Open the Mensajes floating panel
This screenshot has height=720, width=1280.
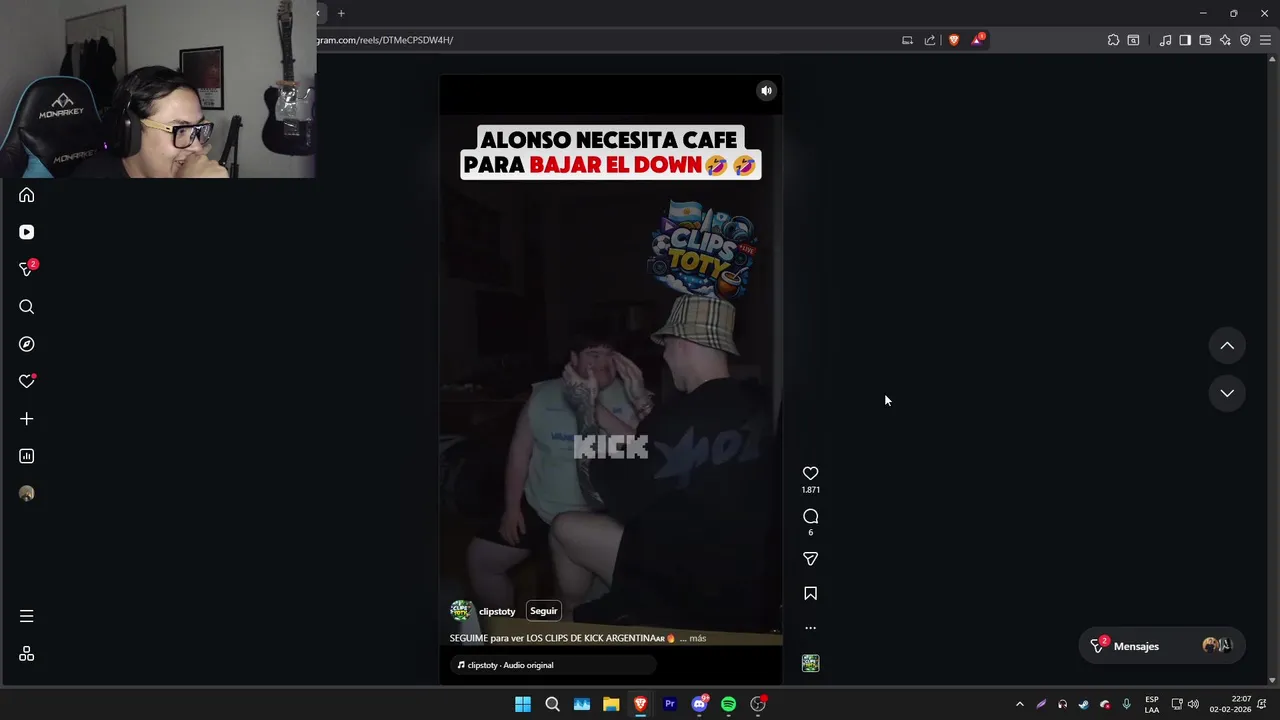pos(1163,646)
